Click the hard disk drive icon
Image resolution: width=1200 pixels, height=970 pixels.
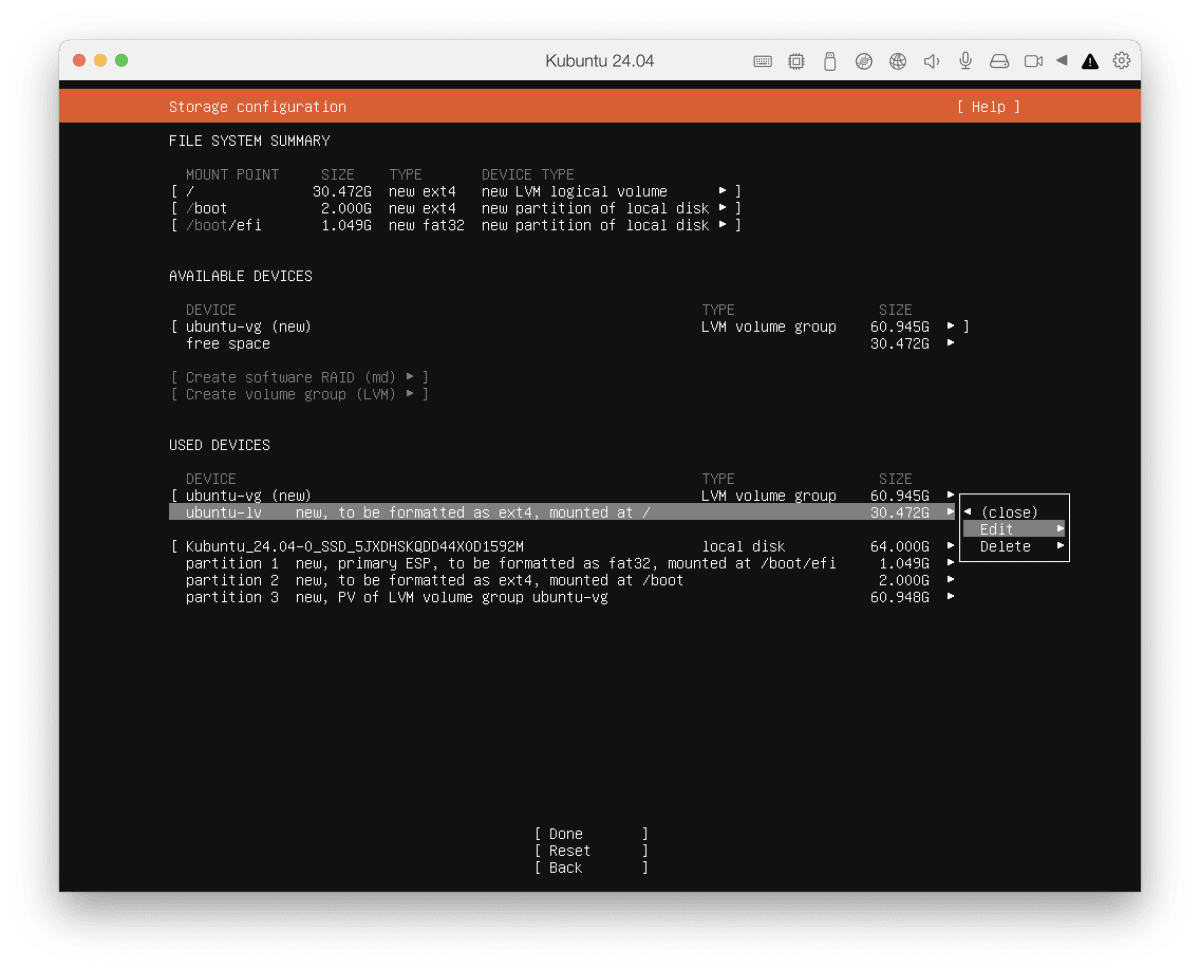pos(999,61)
